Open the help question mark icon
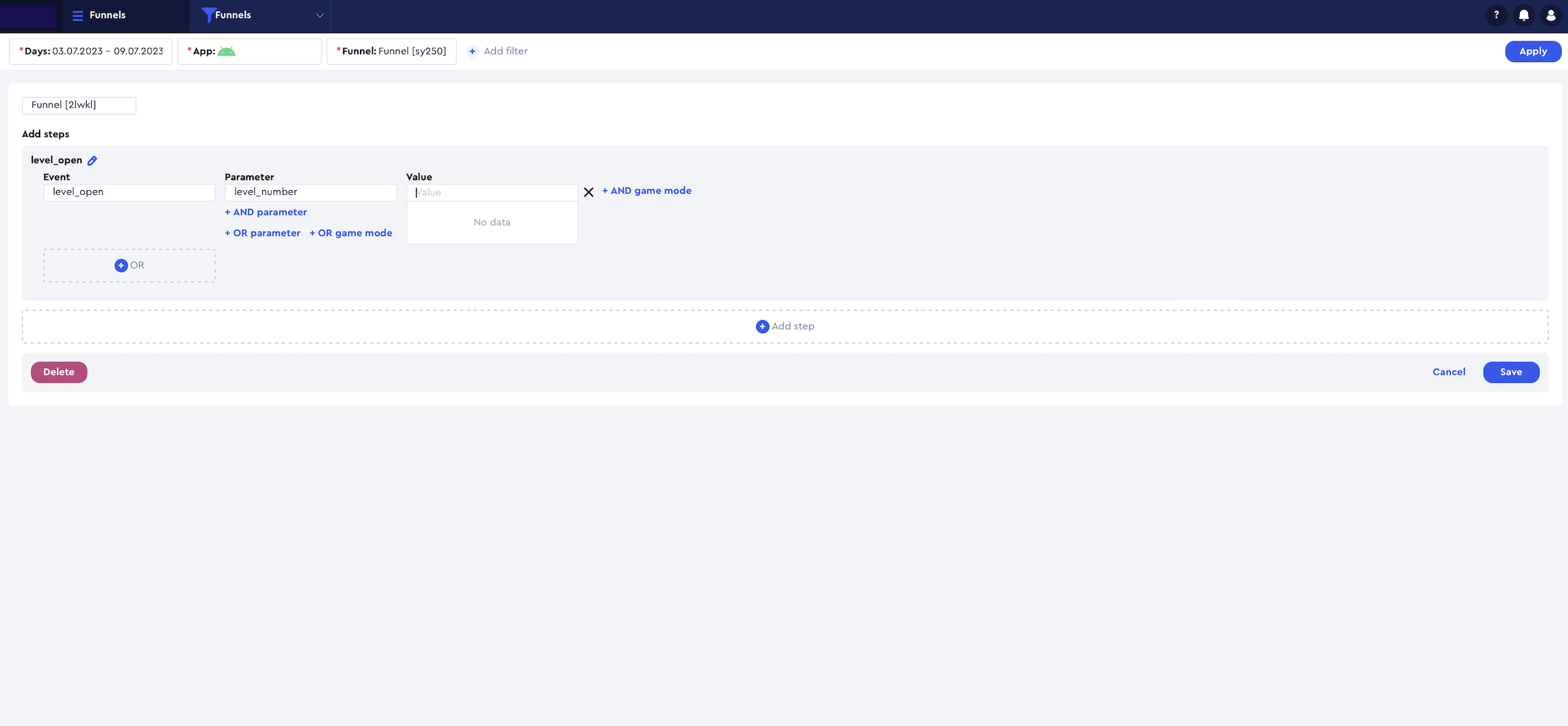 pos(1496,15)
